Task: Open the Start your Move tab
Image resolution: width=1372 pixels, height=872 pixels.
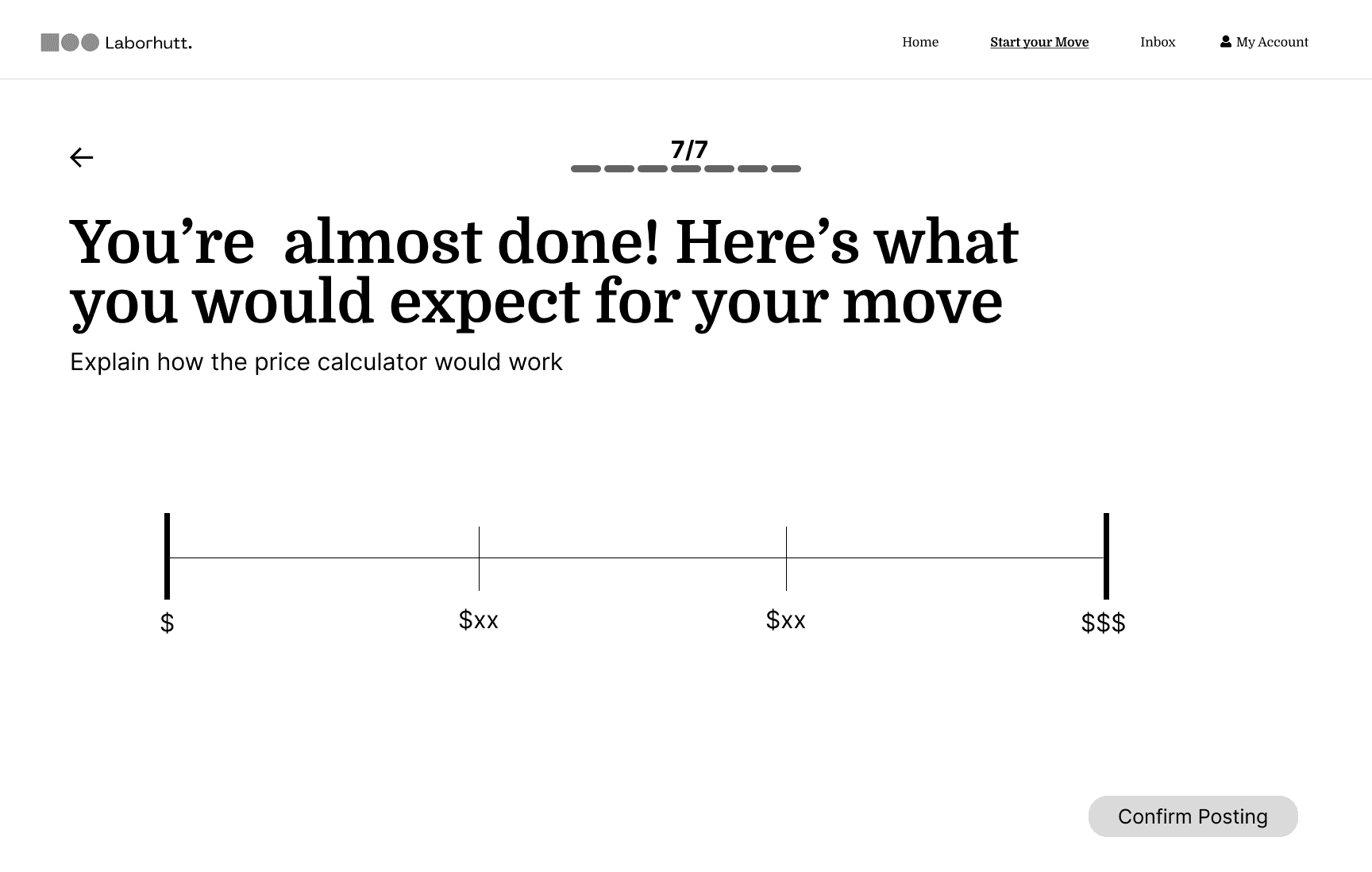Action: pyautogui.click(x=1039, y=42)
